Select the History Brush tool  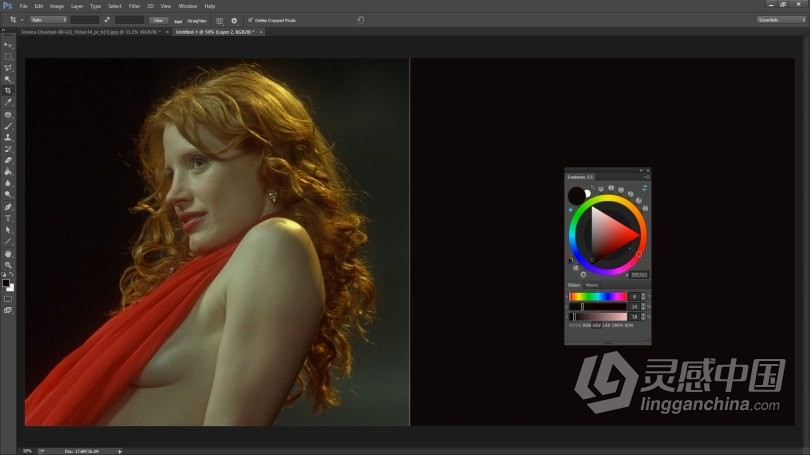coord(8,149)
